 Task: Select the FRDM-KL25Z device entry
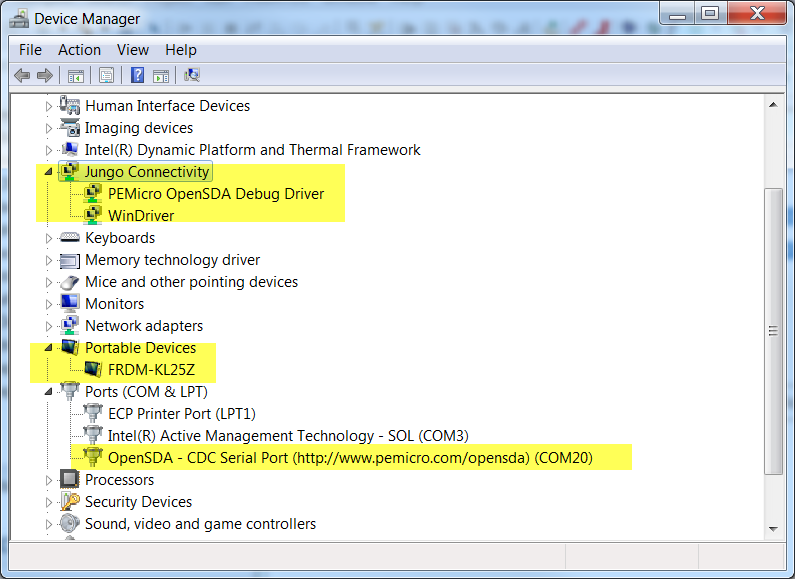(151, 370)
